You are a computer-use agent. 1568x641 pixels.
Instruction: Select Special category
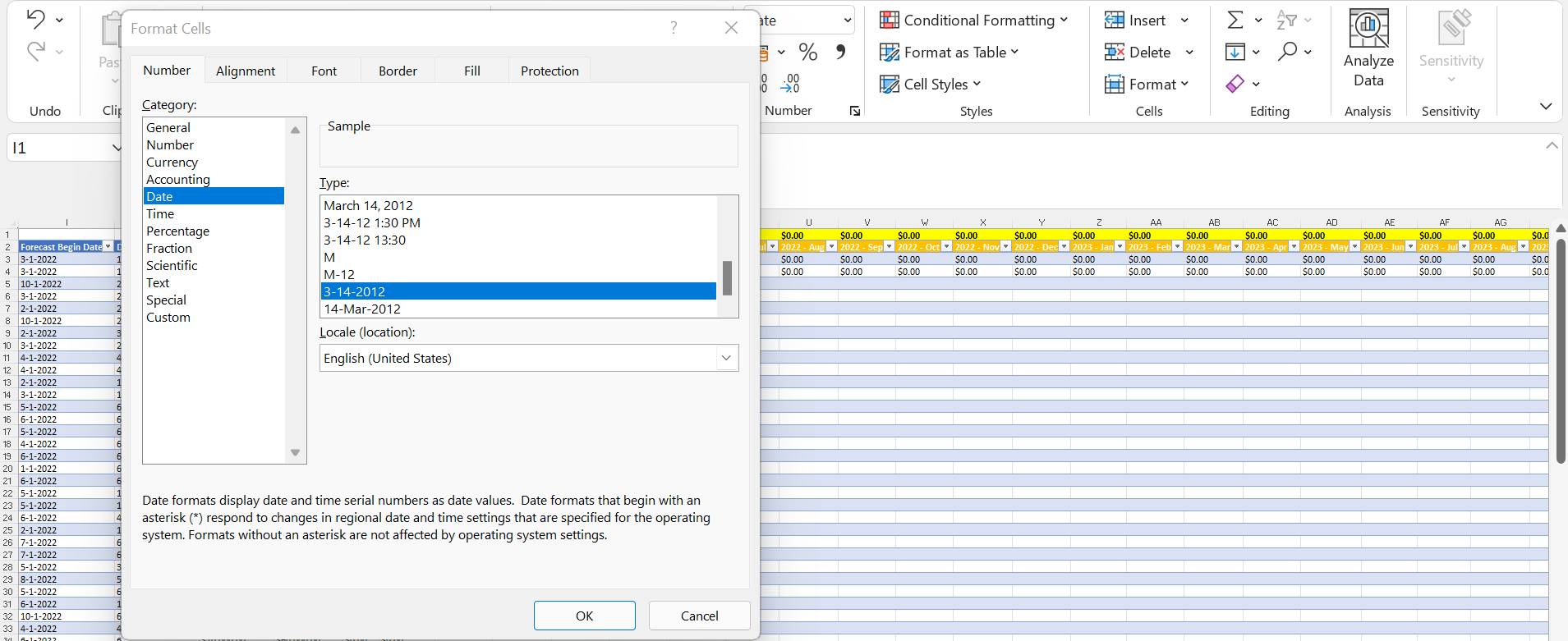click(214, 300)
